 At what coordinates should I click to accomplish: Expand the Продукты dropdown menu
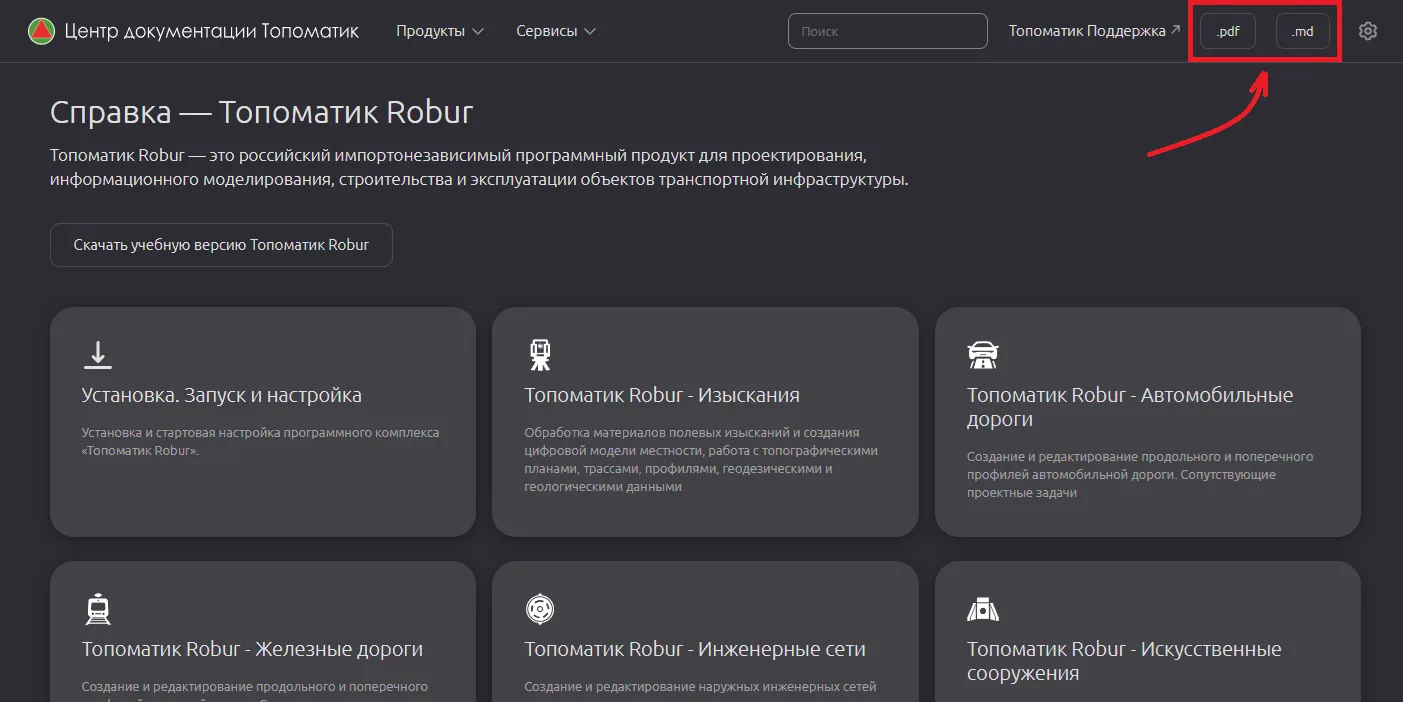[x=440, y=31]
